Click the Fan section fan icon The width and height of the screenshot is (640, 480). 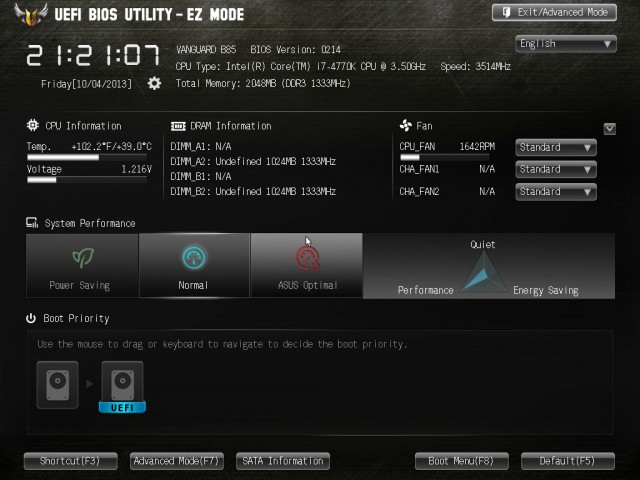[406, 125]
